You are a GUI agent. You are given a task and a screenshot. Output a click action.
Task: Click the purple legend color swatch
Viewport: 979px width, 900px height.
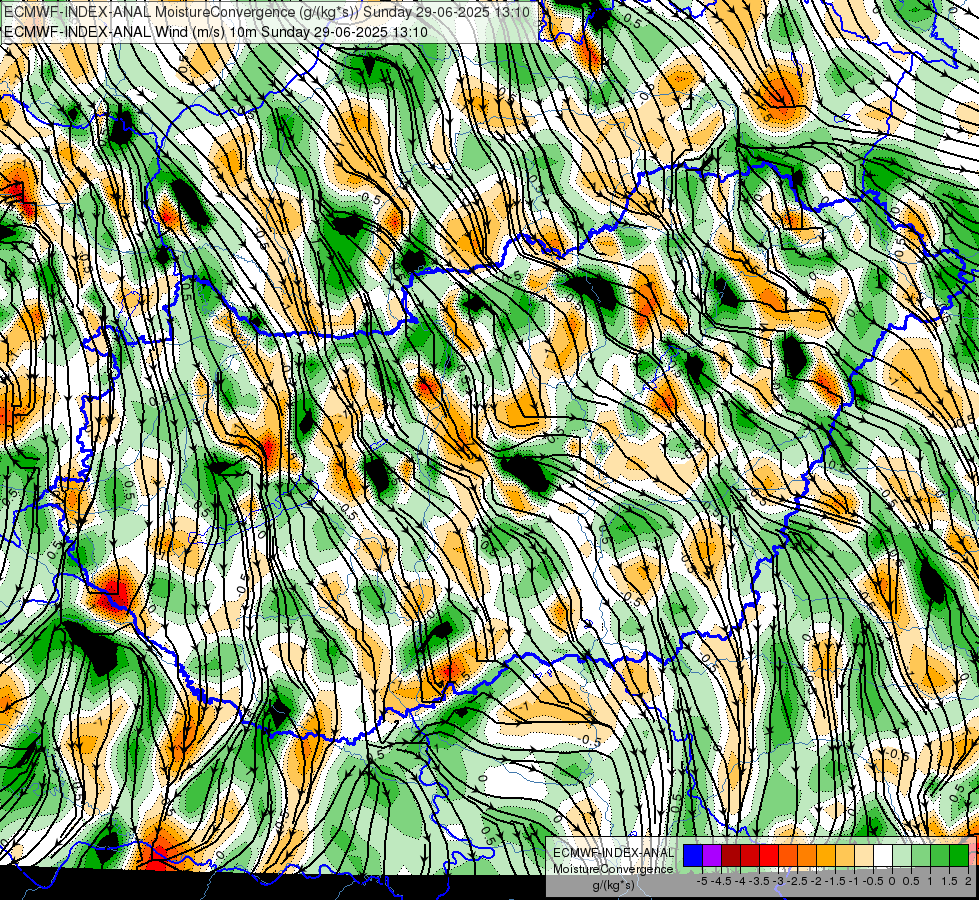click(x=712, y=856)
